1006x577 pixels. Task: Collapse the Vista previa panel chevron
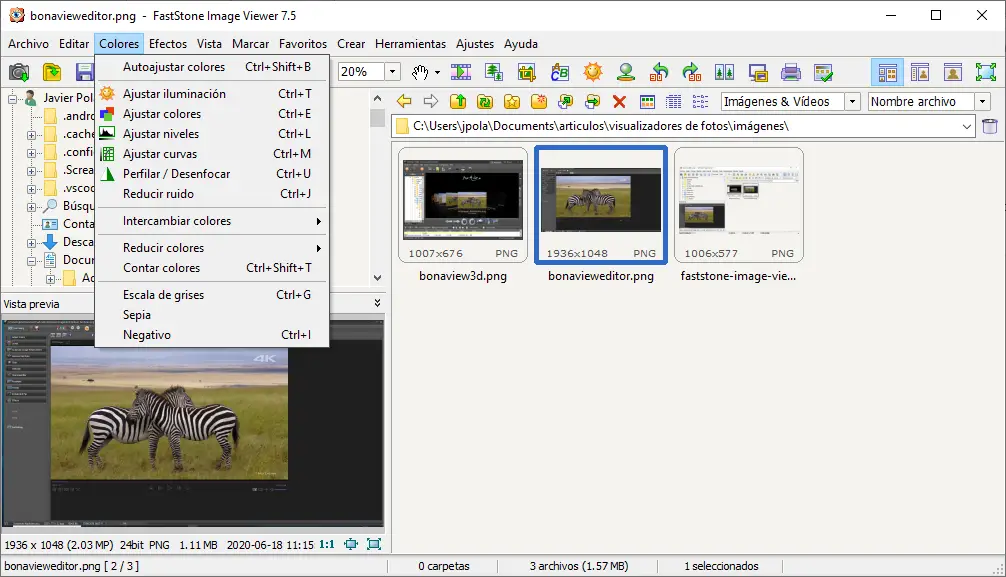[x=377, y=303]
